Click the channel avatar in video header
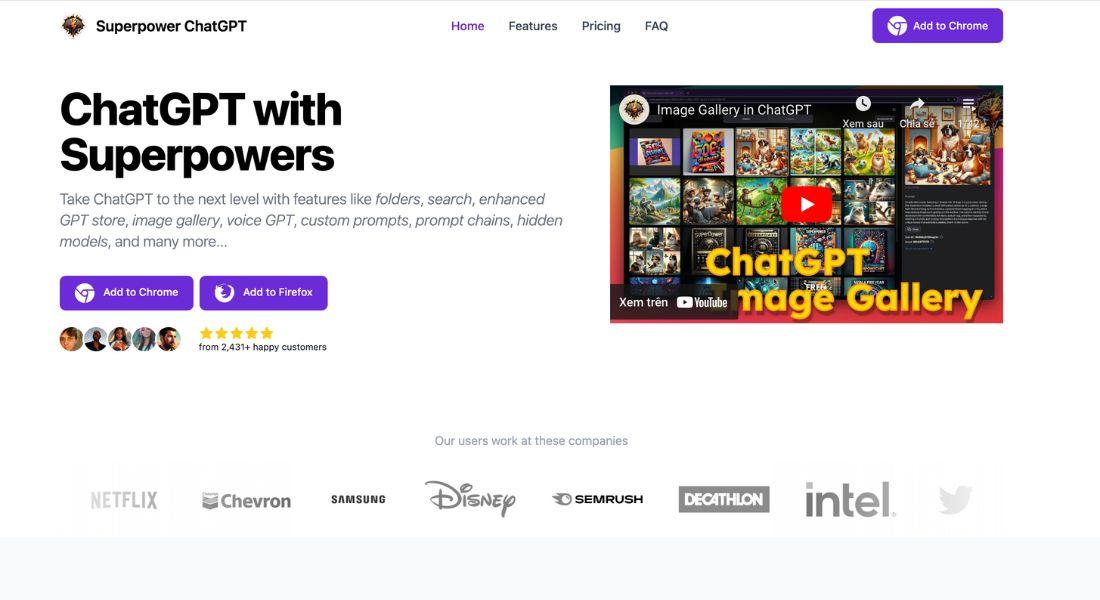1100x600 pixels. click(x=634, y=110)
